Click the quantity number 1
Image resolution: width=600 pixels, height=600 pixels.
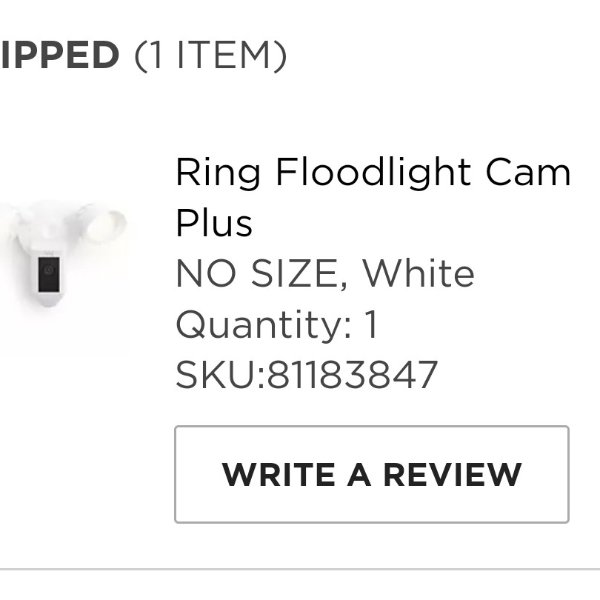point(371,324)
